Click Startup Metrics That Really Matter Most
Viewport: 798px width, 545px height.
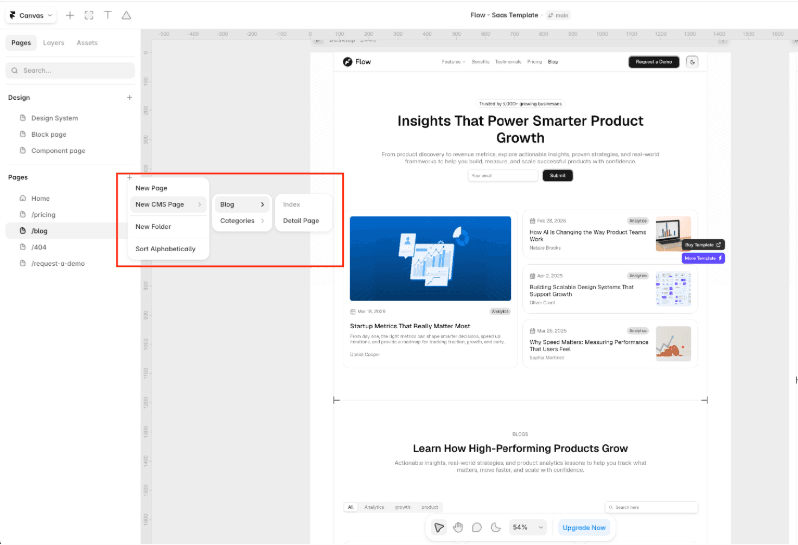click(410, 326)
